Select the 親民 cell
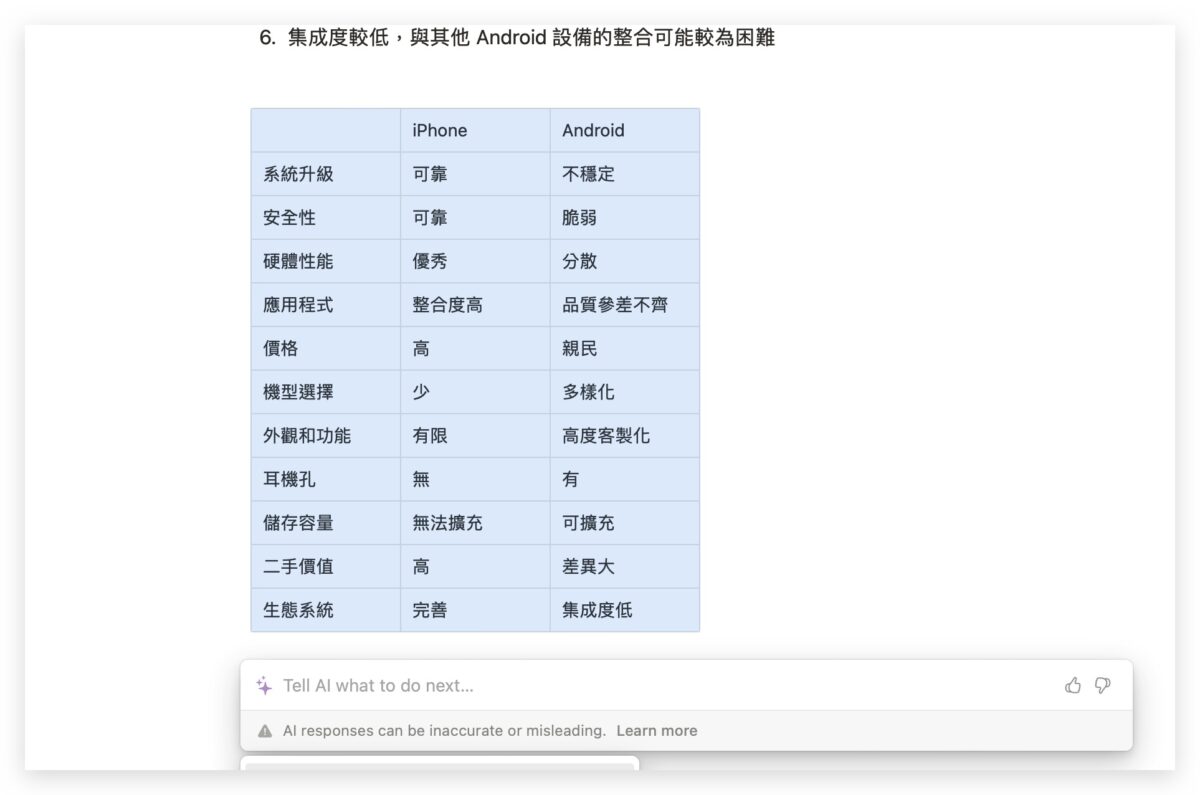 click(625, 349)
